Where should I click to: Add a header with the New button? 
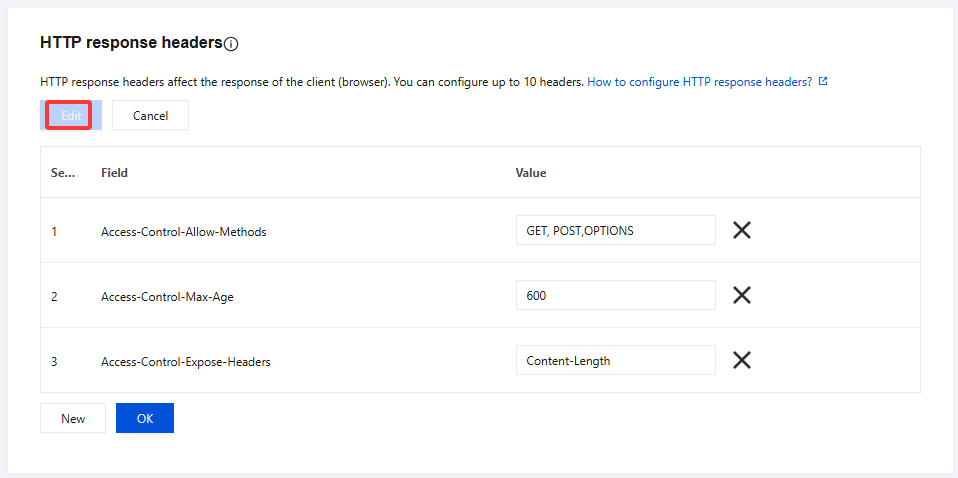[73, 418]
